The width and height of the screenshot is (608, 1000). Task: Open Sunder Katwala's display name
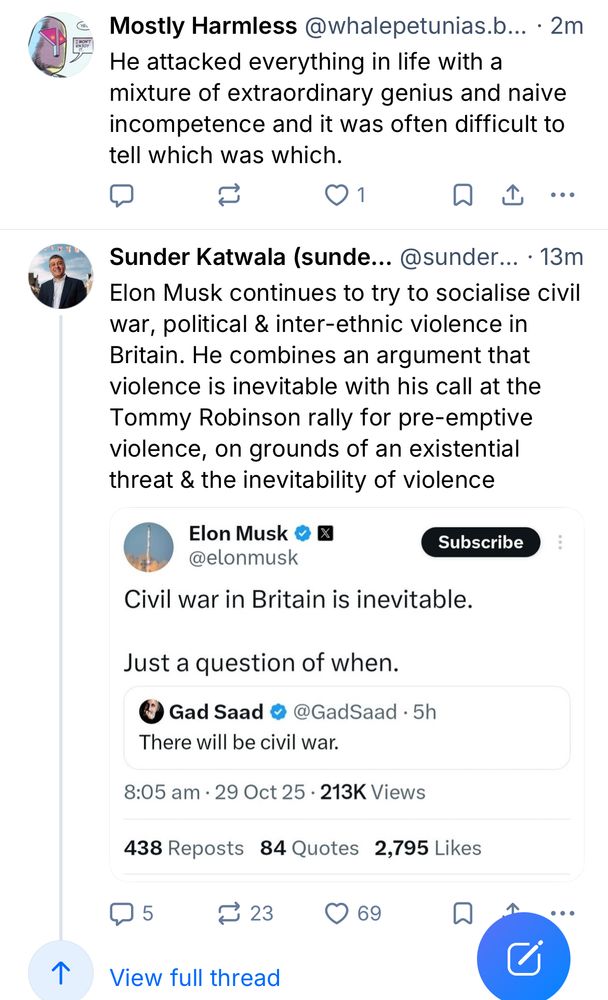click(x=249, y=257)
